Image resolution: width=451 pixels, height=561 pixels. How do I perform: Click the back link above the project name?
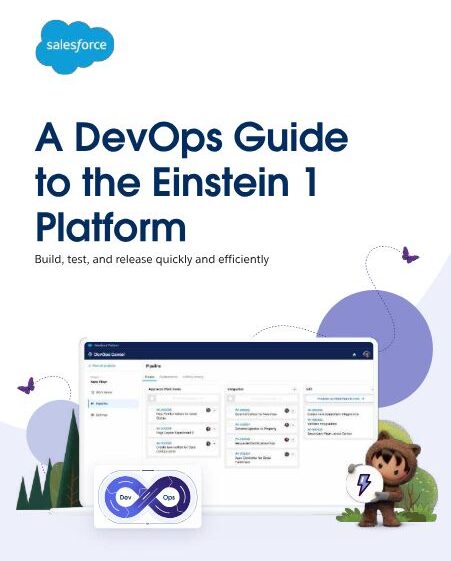click(x=102, y=366)
